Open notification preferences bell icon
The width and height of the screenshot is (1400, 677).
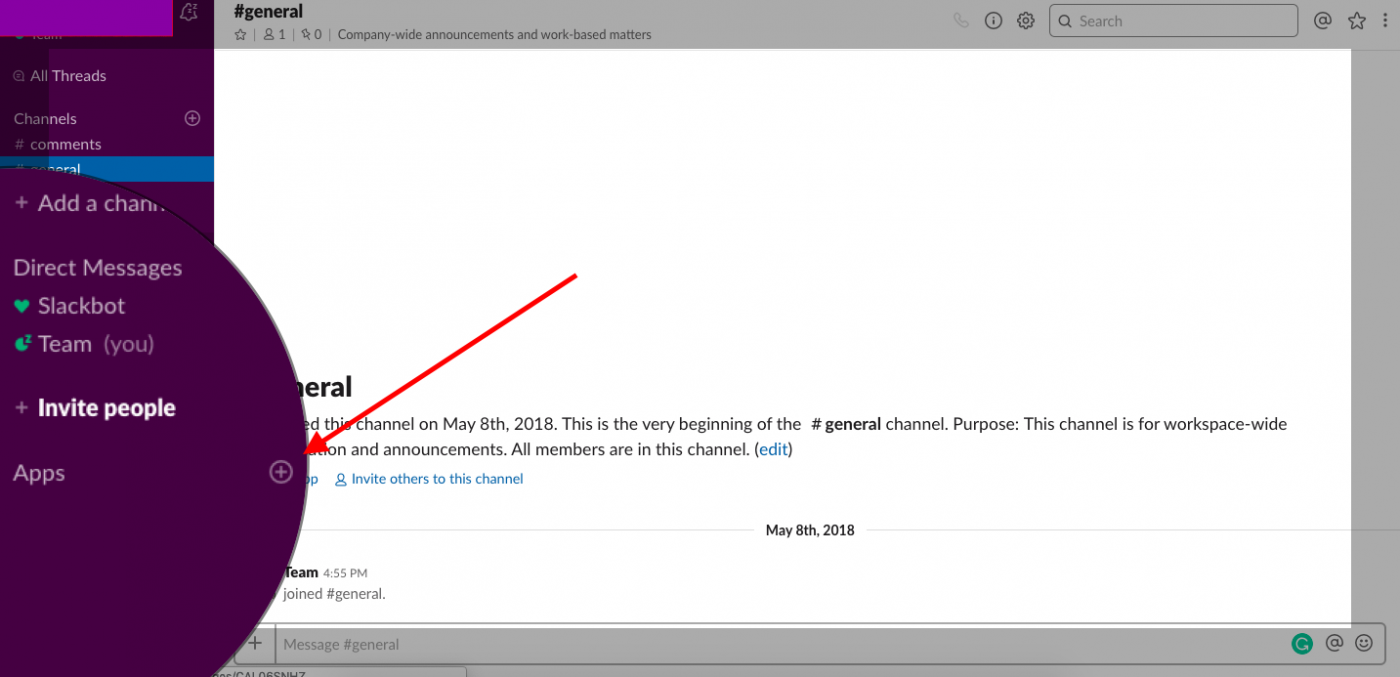(188, 11)
